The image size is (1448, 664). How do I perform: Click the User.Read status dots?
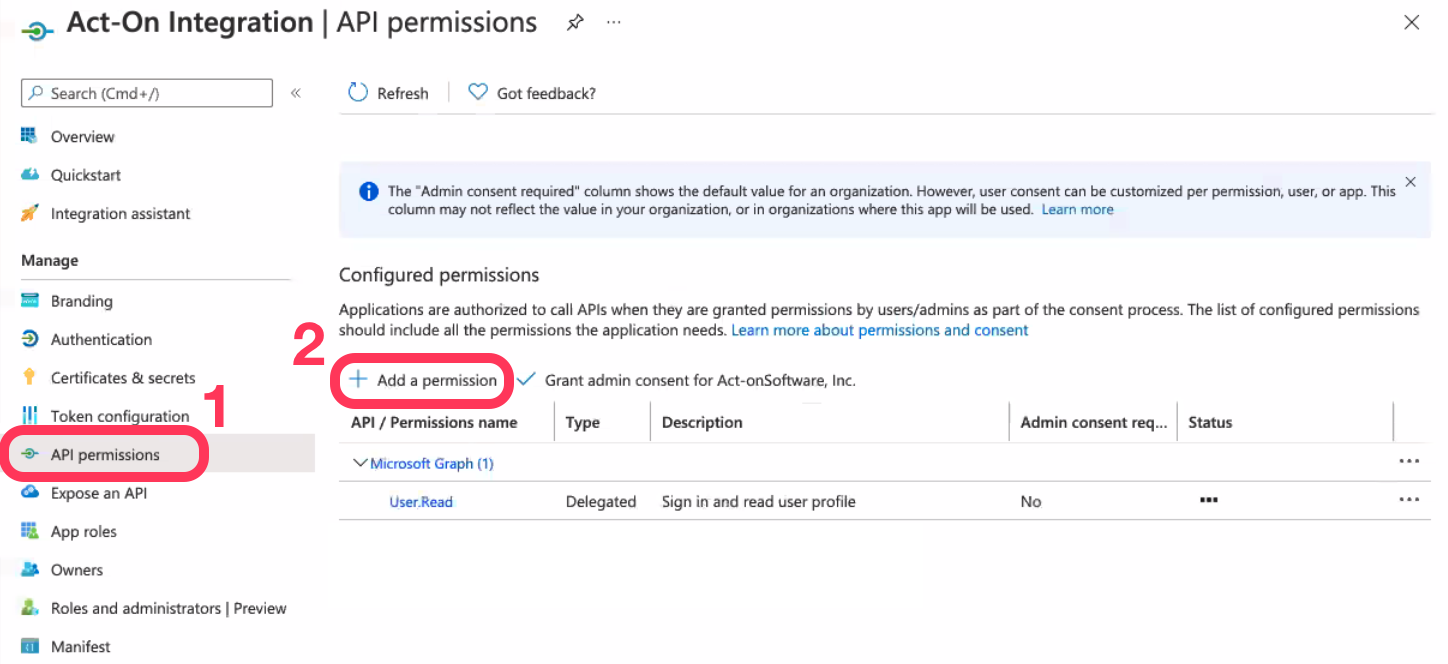coord(1209,499)
